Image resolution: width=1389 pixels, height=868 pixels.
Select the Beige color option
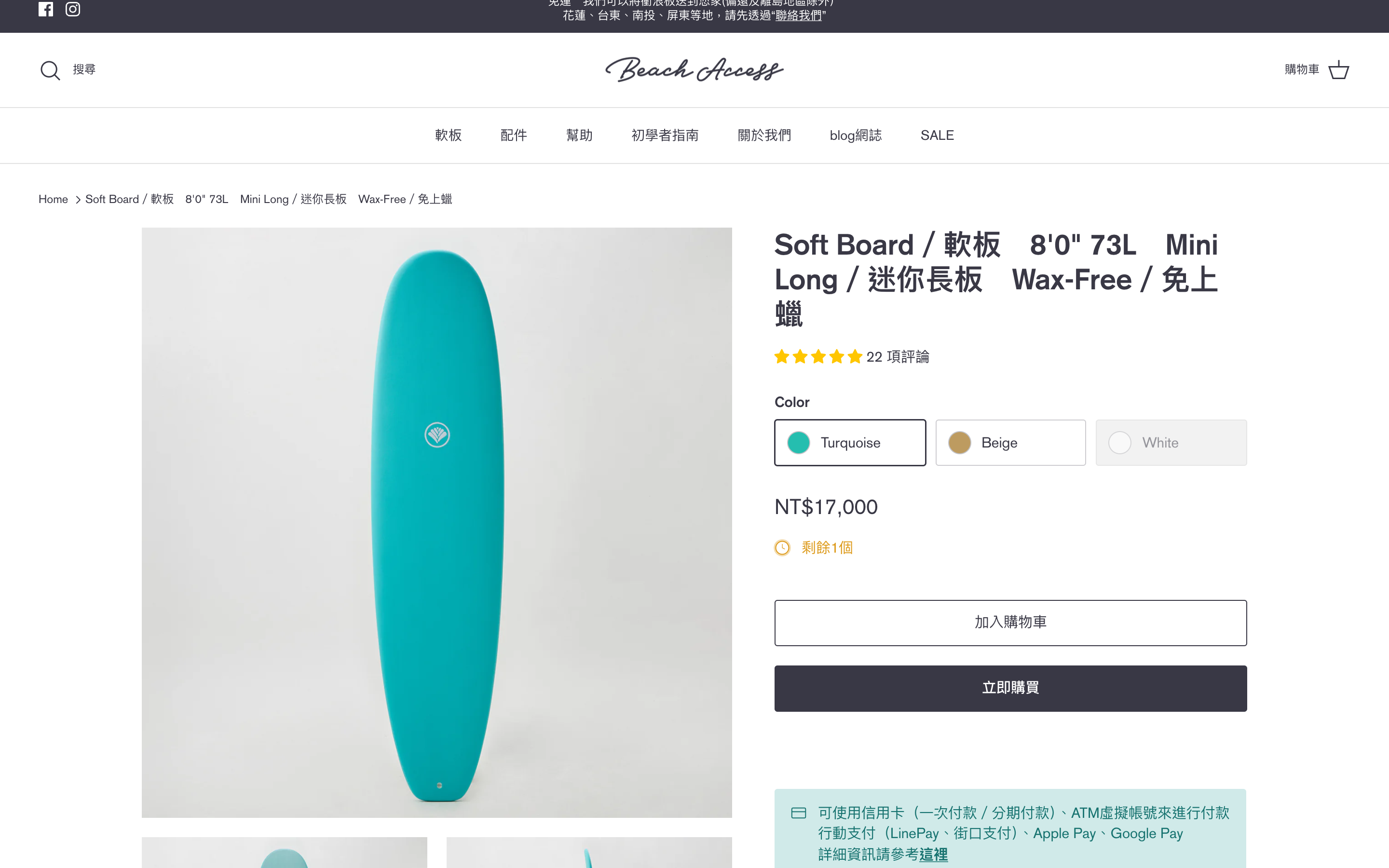[x=1010, y=443]
